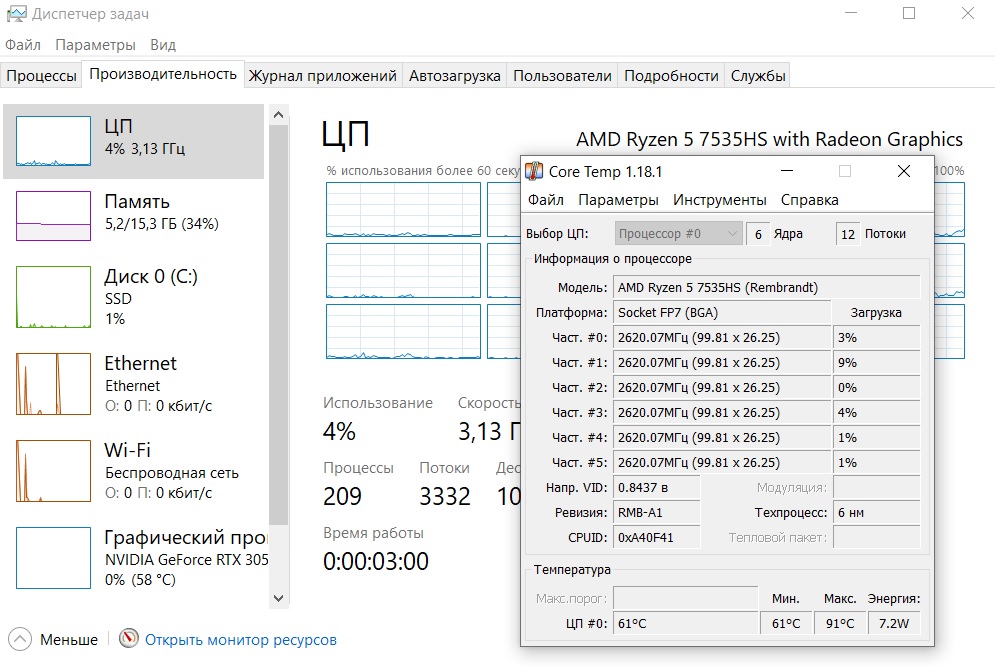Click the Потоки count field showing 12

[x=848, y=234]
